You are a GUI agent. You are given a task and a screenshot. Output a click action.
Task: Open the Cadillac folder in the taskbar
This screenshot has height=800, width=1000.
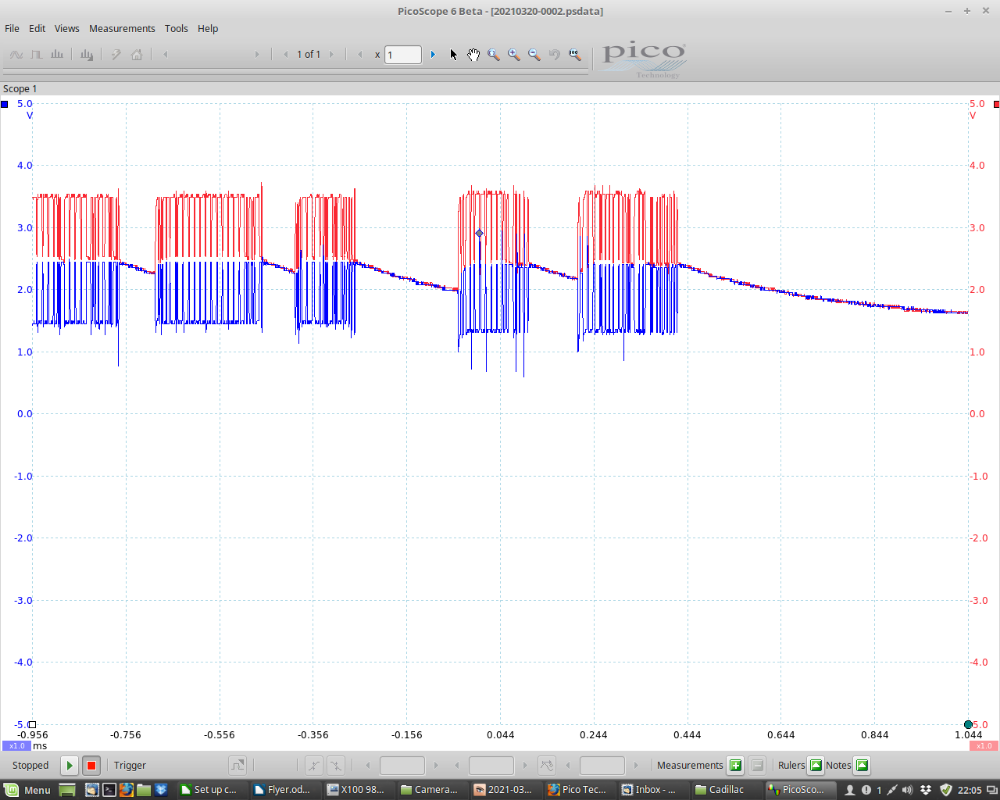(x=719, y=790)
